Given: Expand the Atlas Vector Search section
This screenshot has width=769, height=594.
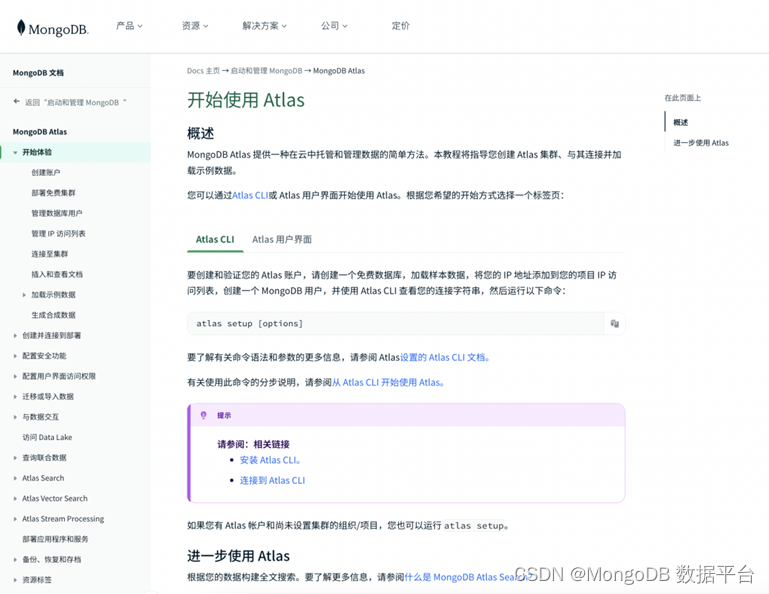Looking at the screenshot, I should 15,498.
